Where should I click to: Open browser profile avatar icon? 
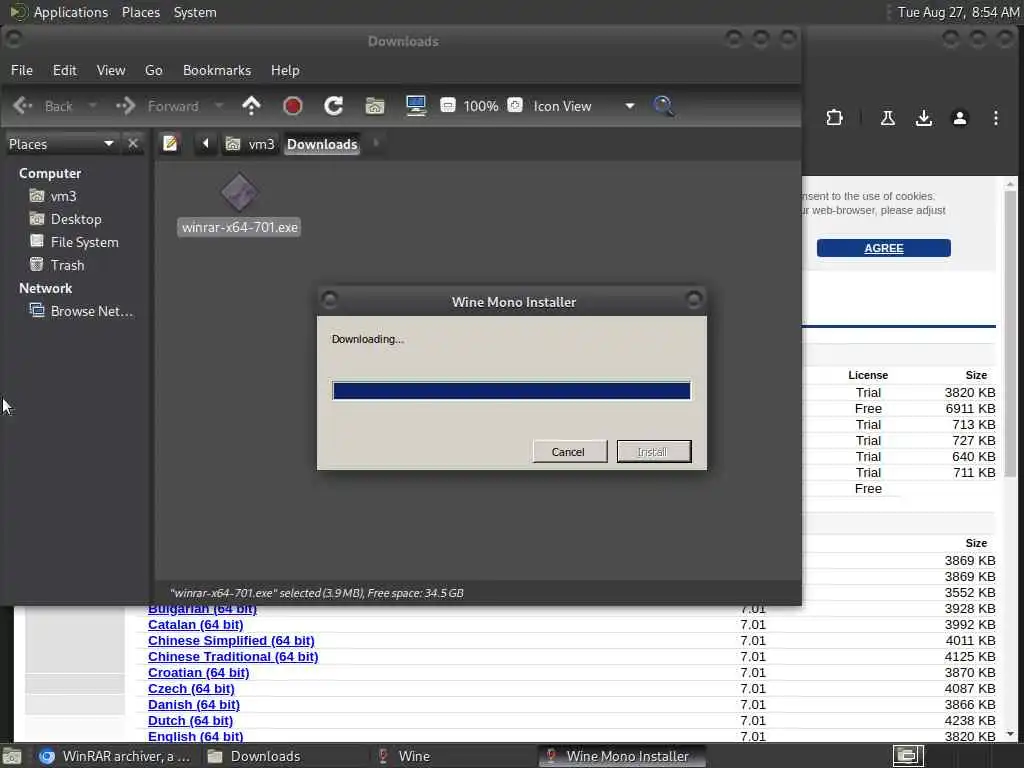coord(960,118)
